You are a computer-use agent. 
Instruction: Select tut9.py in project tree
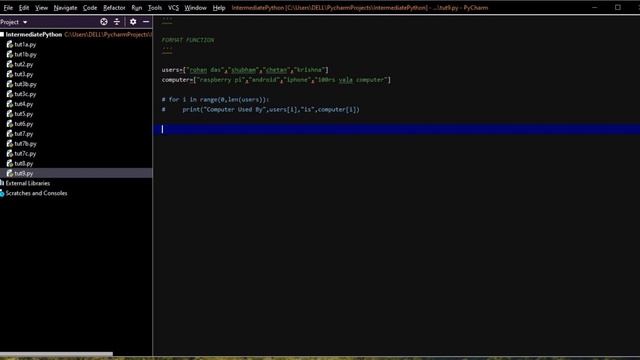(24, 173)
